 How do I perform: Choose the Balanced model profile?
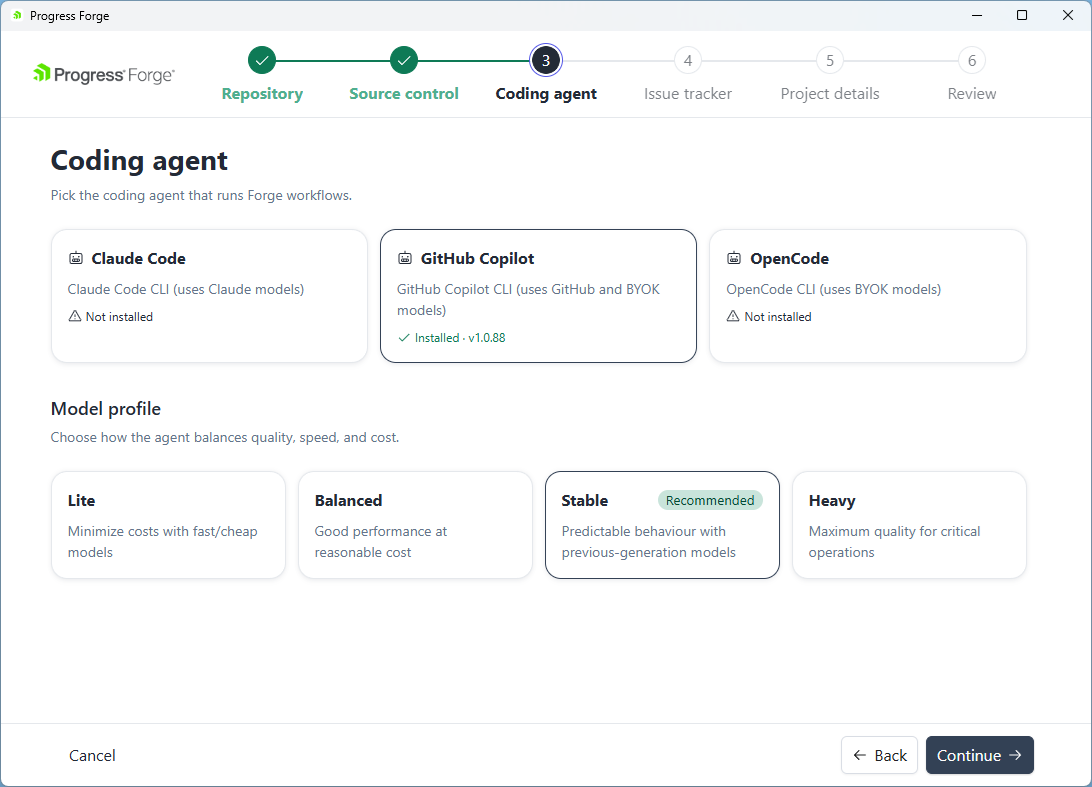tap(415, 525)
